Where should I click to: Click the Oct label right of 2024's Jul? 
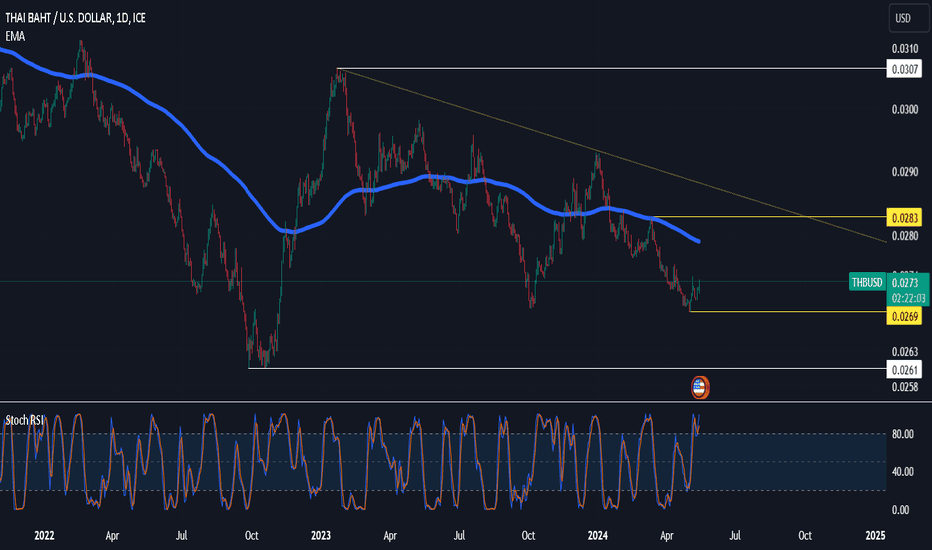pos(805,535)
